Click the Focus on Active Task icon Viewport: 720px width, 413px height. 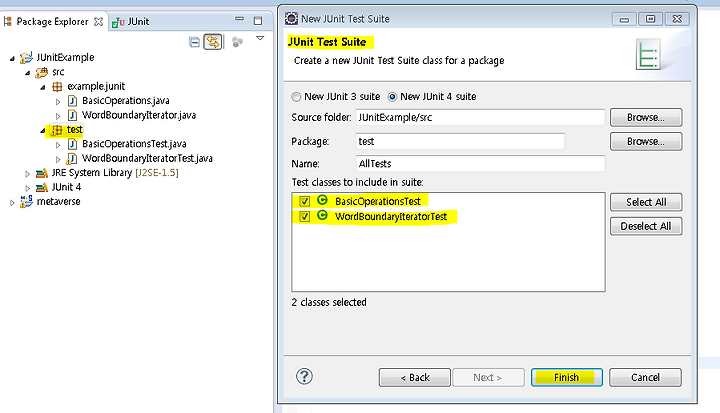click(x=237, y=42)
